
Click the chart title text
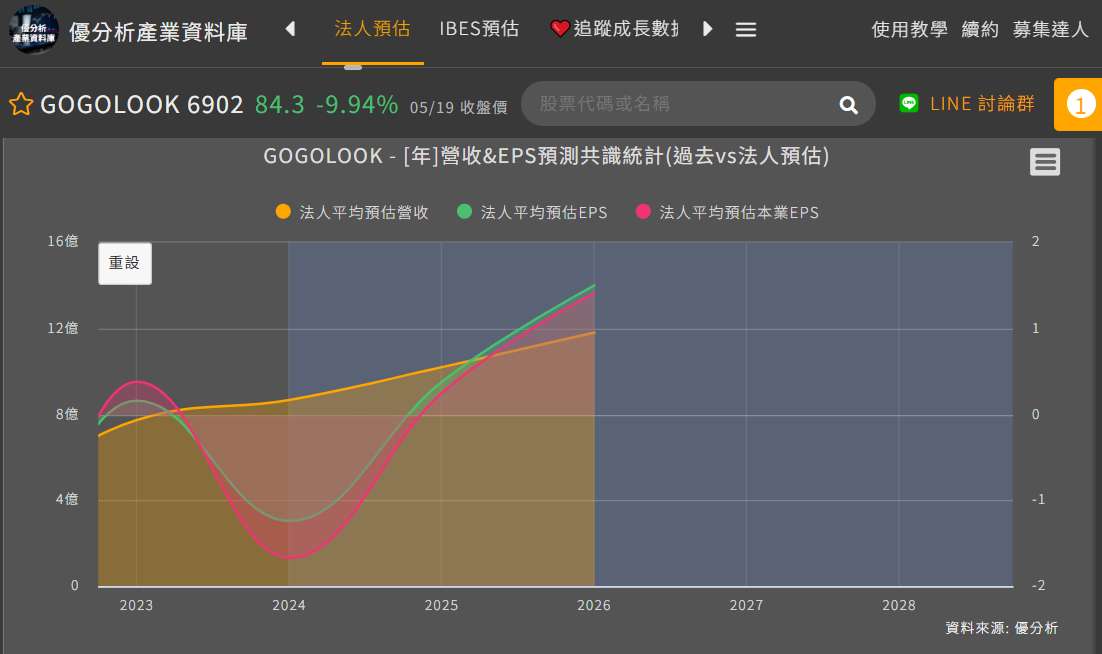point(546,156)
